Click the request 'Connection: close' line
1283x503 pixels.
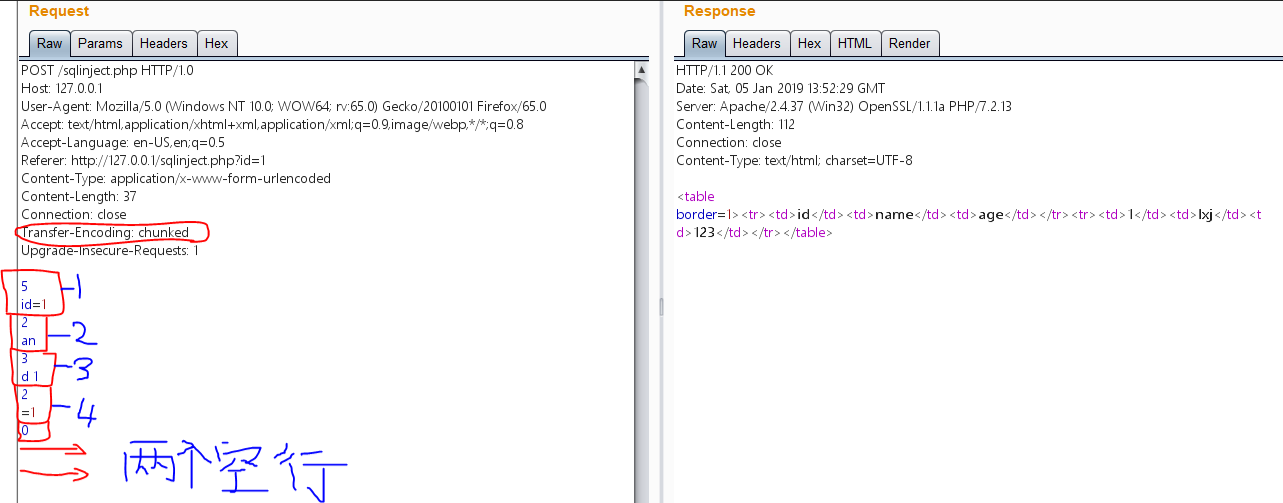pyautogui.click(x=74, y=214)
